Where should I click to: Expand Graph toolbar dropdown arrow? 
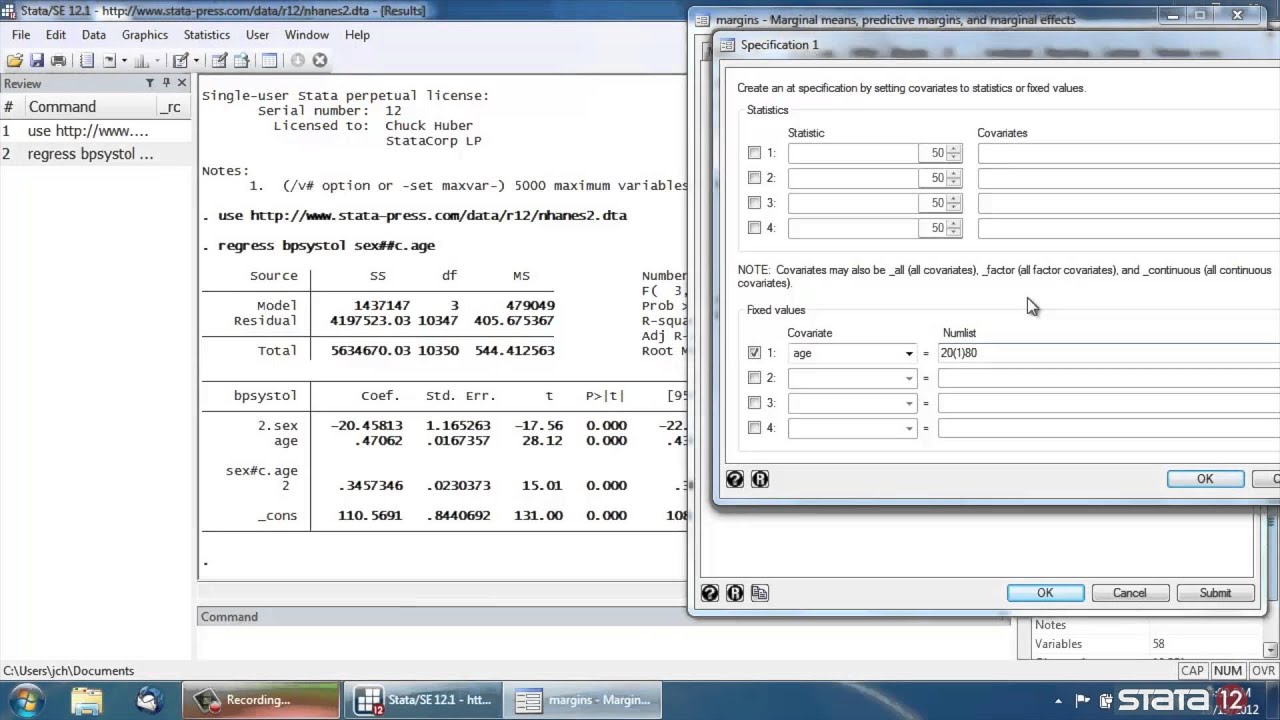tap(157, 60)
